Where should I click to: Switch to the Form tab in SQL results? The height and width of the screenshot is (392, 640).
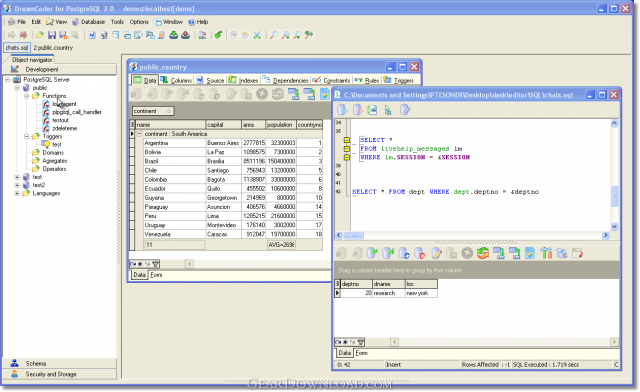pos(361,353)
